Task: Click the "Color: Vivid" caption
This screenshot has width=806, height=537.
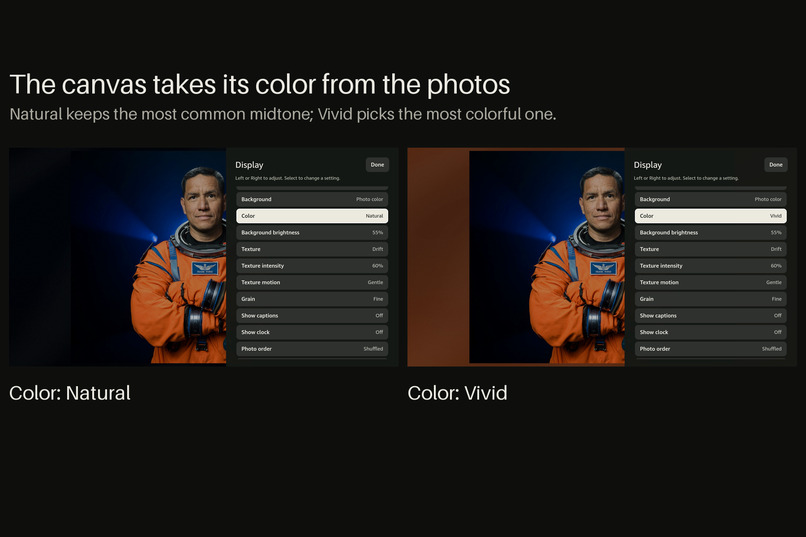Action: [457, 393]
